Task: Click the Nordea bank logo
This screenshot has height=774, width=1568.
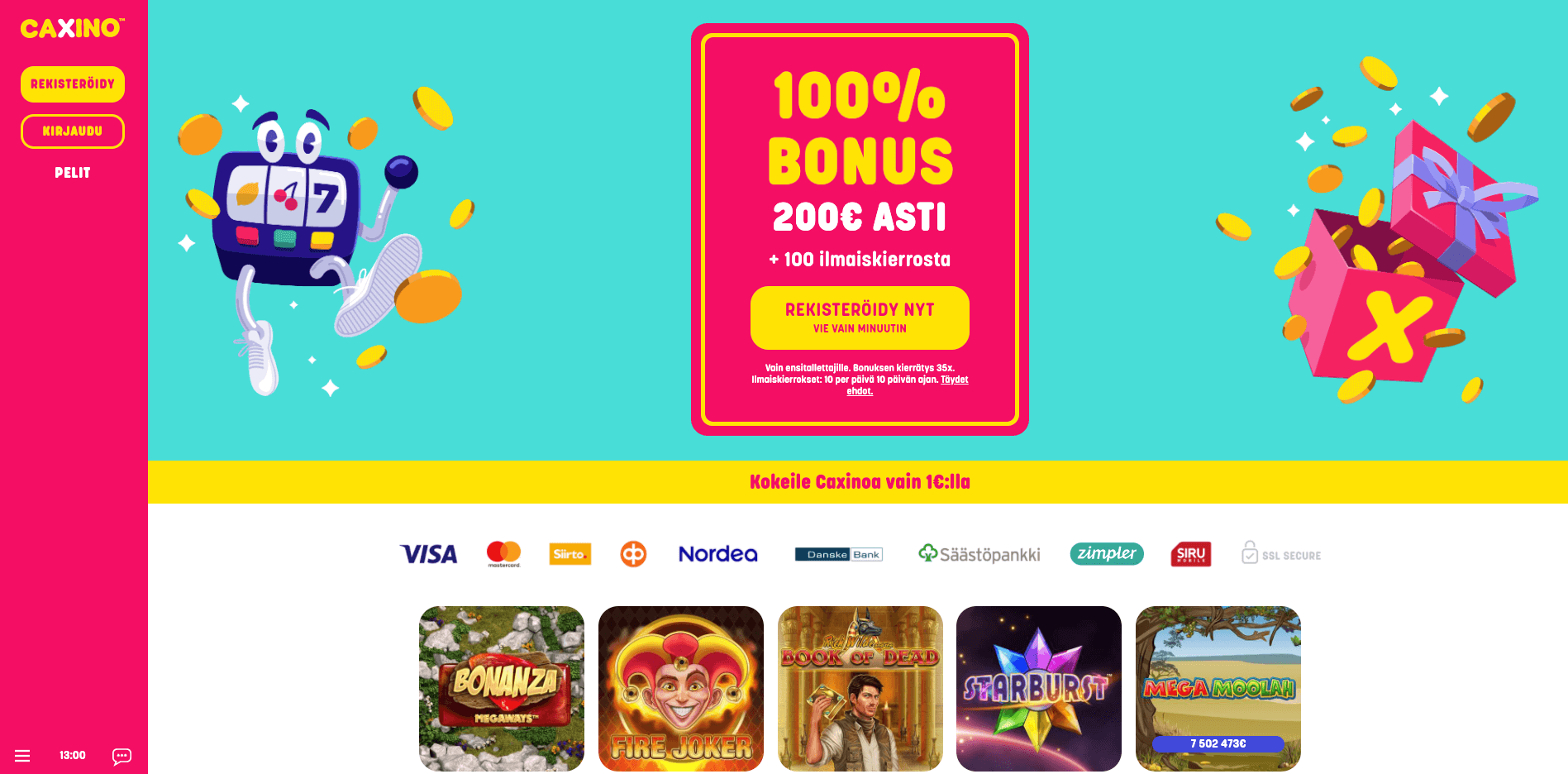Action: (718, 554)
